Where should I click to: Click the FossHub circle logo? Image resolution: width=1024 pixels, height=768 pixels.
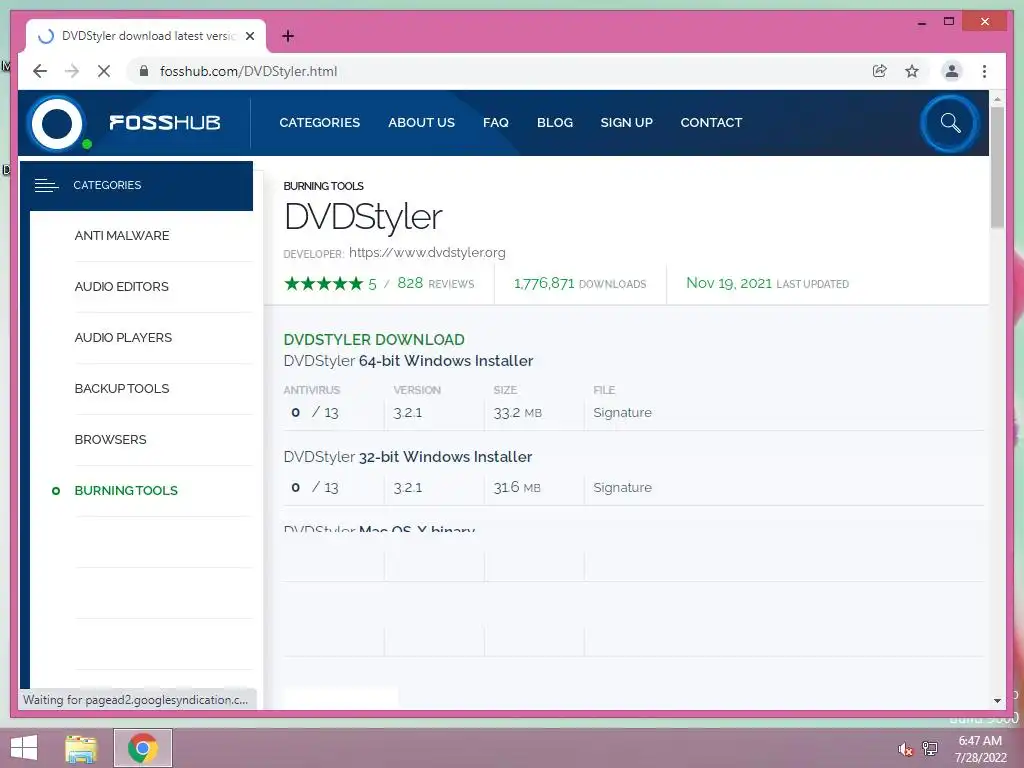57,123
